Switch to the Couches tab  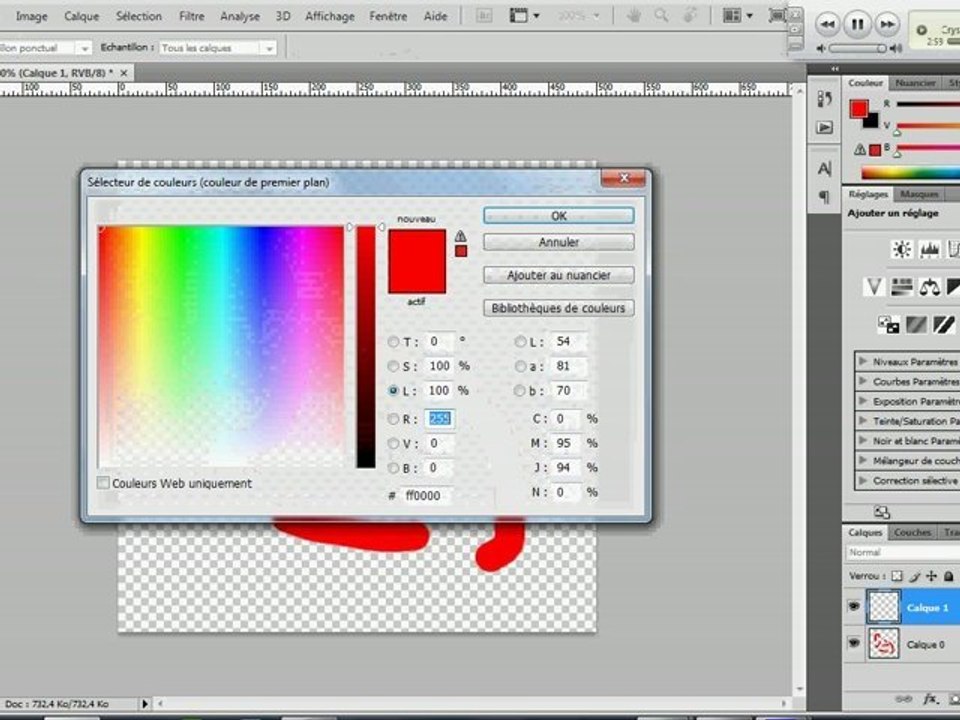pyautogui.click(x=912, y=533)
